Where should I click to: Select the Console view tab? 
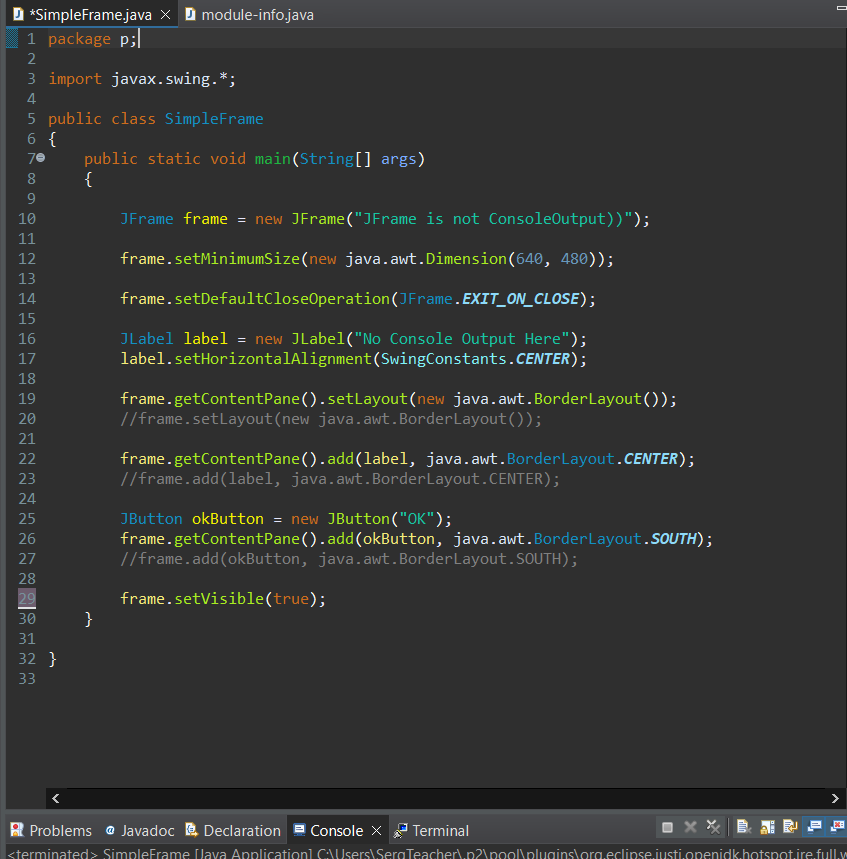pyautogui.click(x=336, y=831)
